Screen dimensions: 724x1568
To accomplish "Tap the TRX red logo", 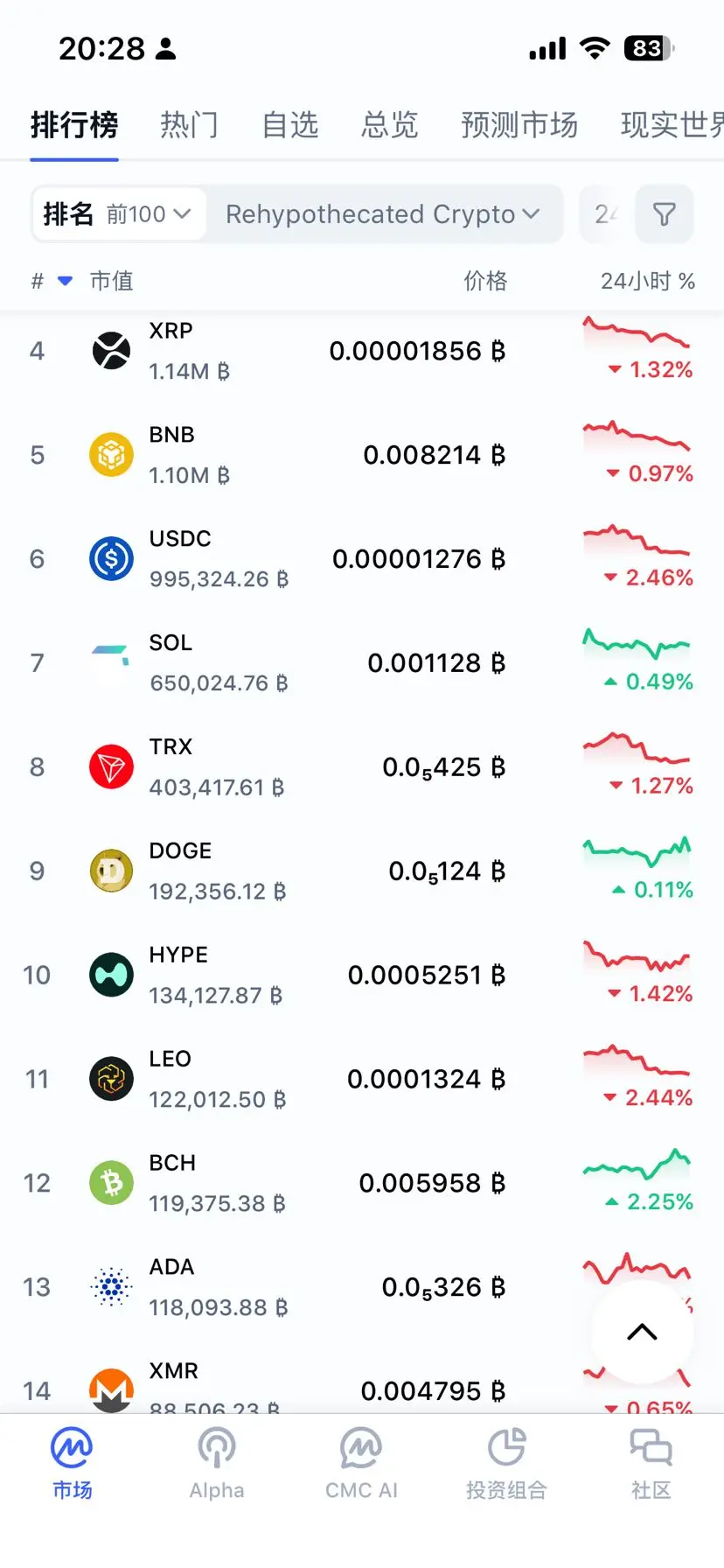I will click(111, 767).
